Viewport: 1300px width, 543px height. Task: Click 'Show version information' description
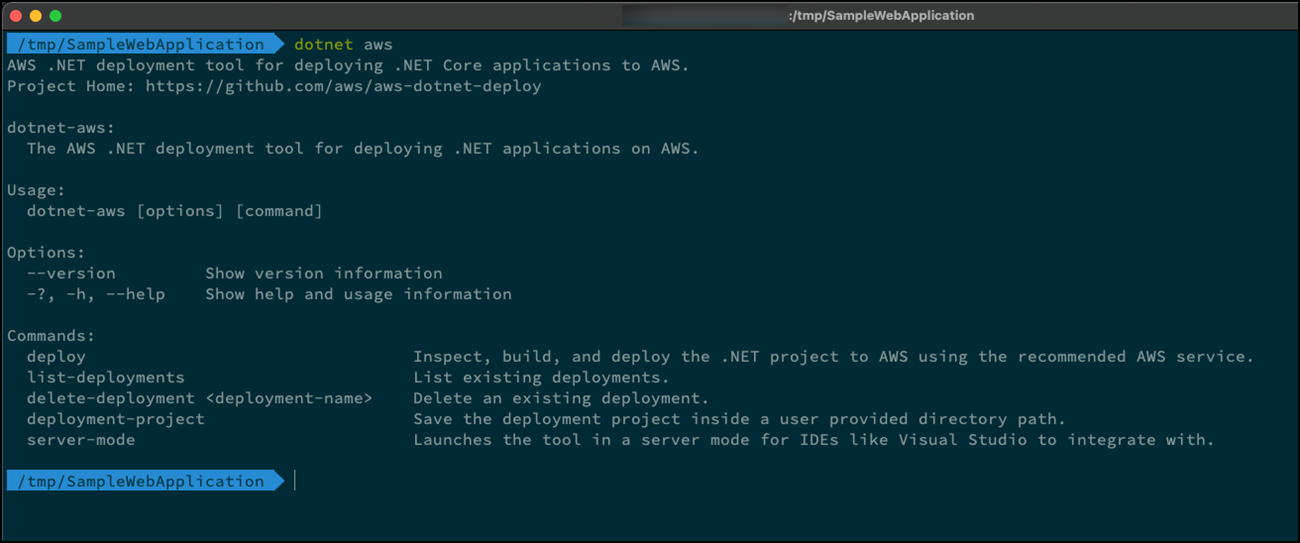[x=324, y=273]
